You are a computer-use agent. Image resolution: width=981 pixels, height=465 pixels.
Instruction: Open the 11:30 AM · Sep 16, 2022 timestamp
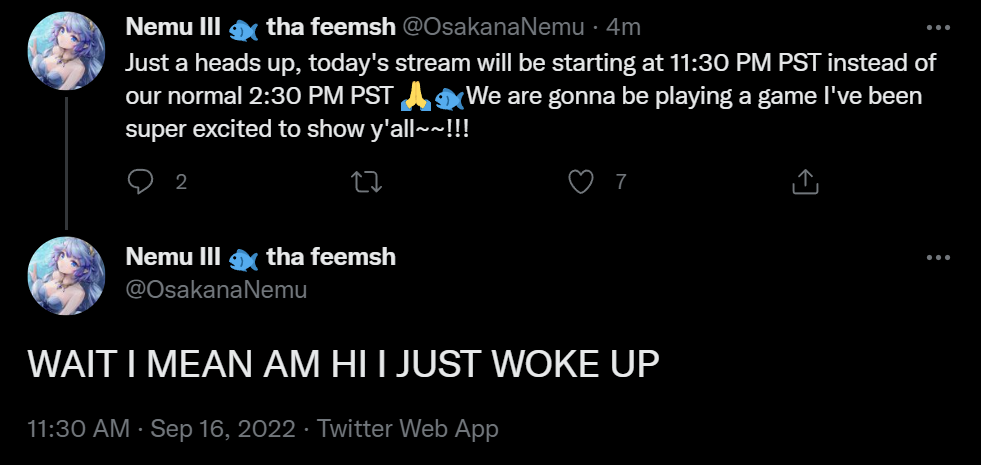click(161, 429)
